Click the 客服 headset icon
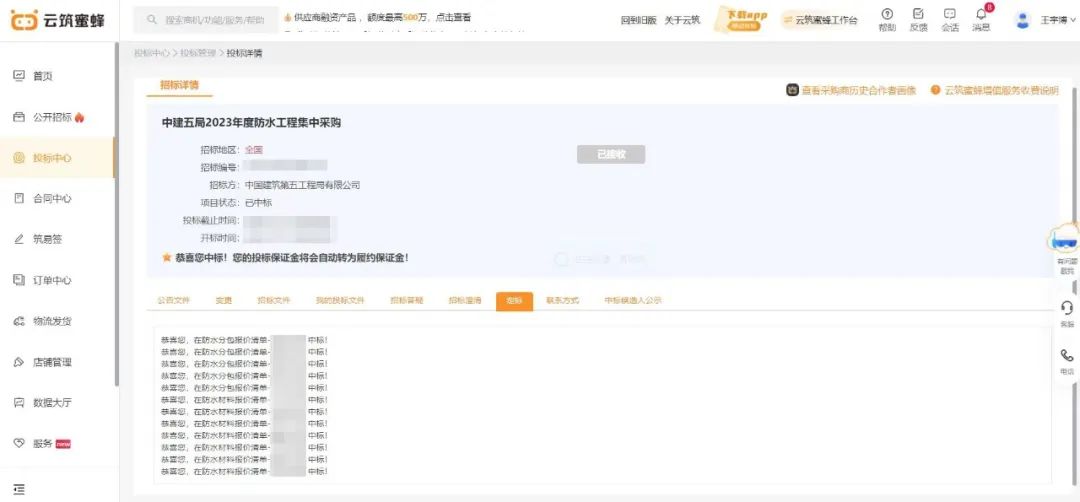The height and width of the screenshot is (502, 1080). [1067, 308]
